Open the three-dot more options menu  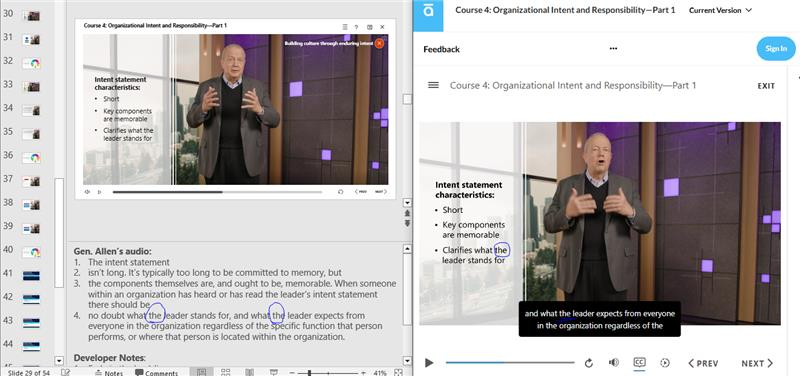tap(613, 49)
